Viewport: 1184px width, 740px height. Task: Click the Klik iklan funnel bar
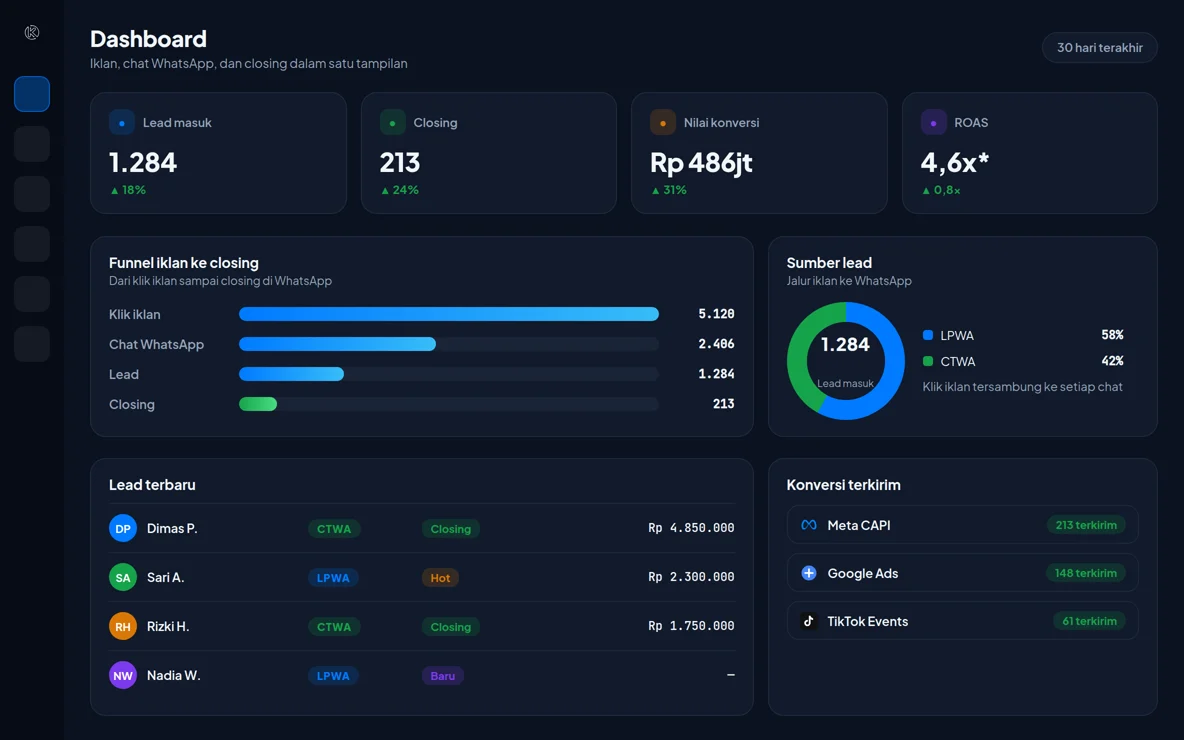click(449, 314)
